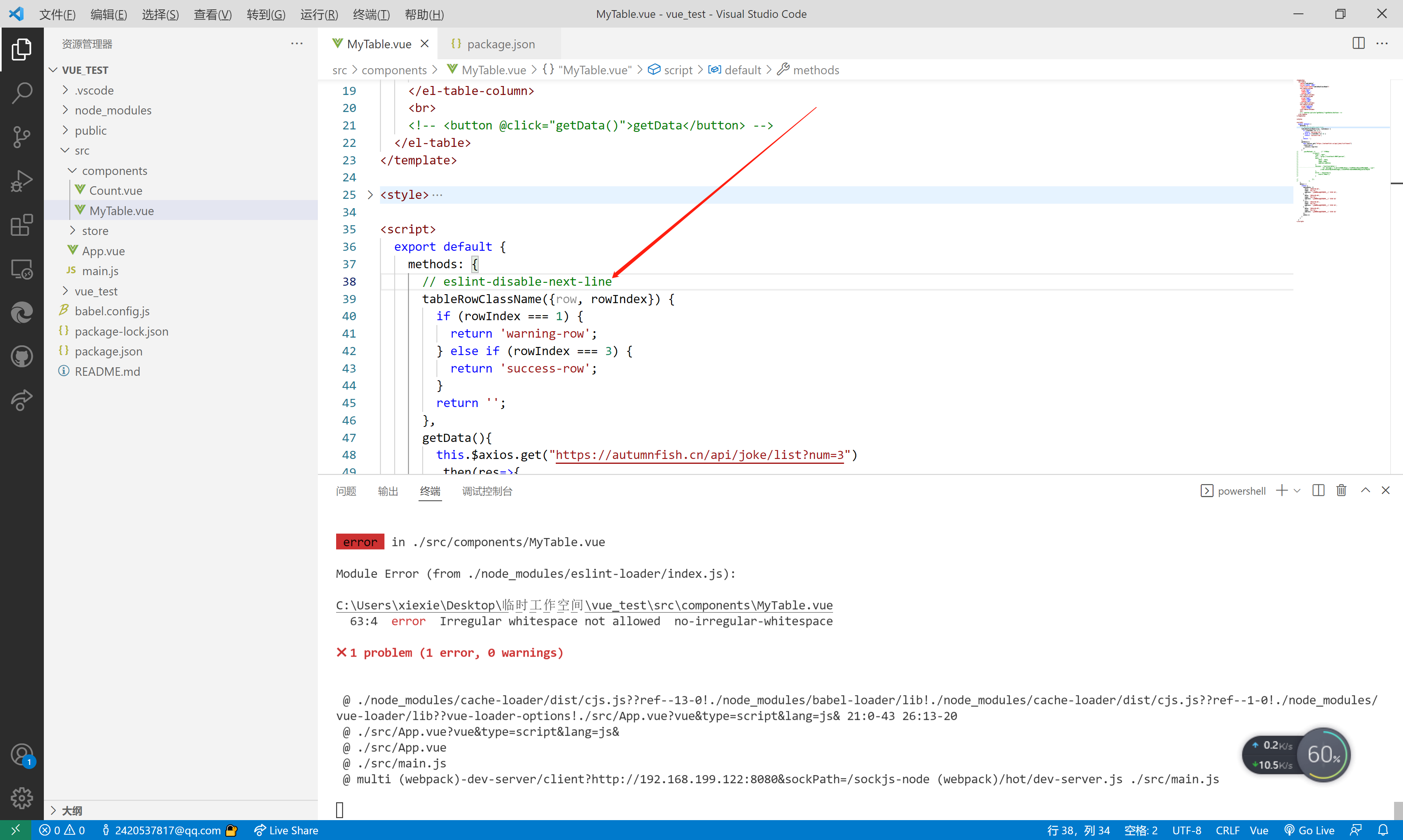Open the Manage gear icon
Screen dimensions: 1403x840
click(22, 798)
